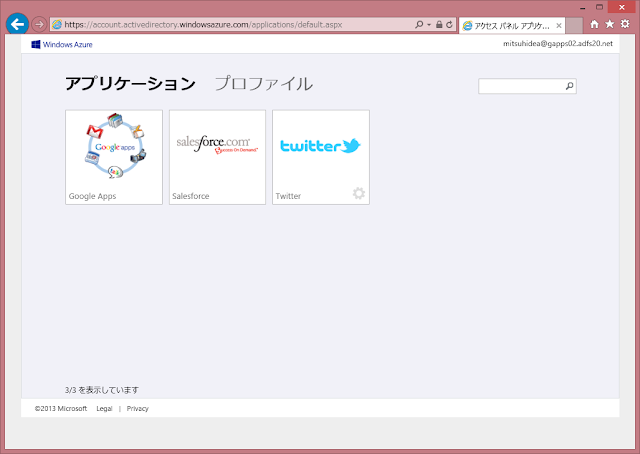Open the Legal footer link
This screenshot has width=640, height=454.
104,408
